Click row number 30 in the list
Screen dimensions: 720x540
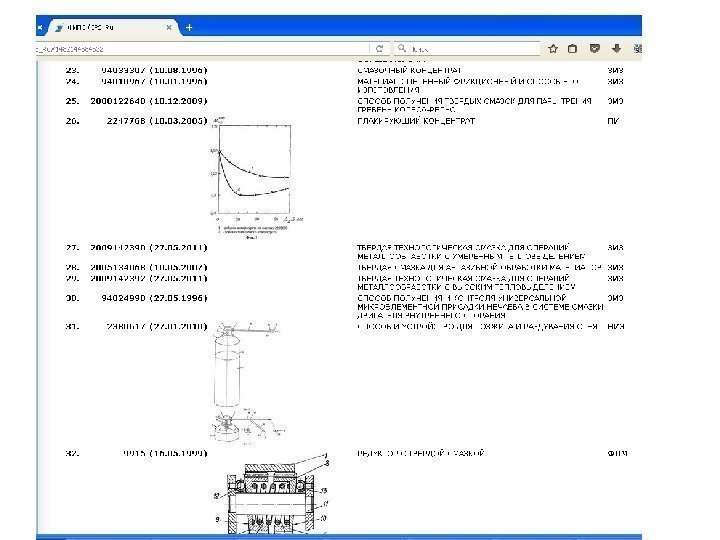pyautogui.click(x=72, y=298)
